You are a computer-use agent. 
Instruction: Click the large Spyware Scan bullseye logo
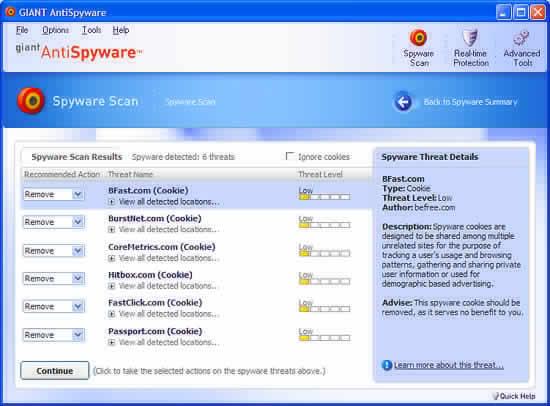pos(31,101)
